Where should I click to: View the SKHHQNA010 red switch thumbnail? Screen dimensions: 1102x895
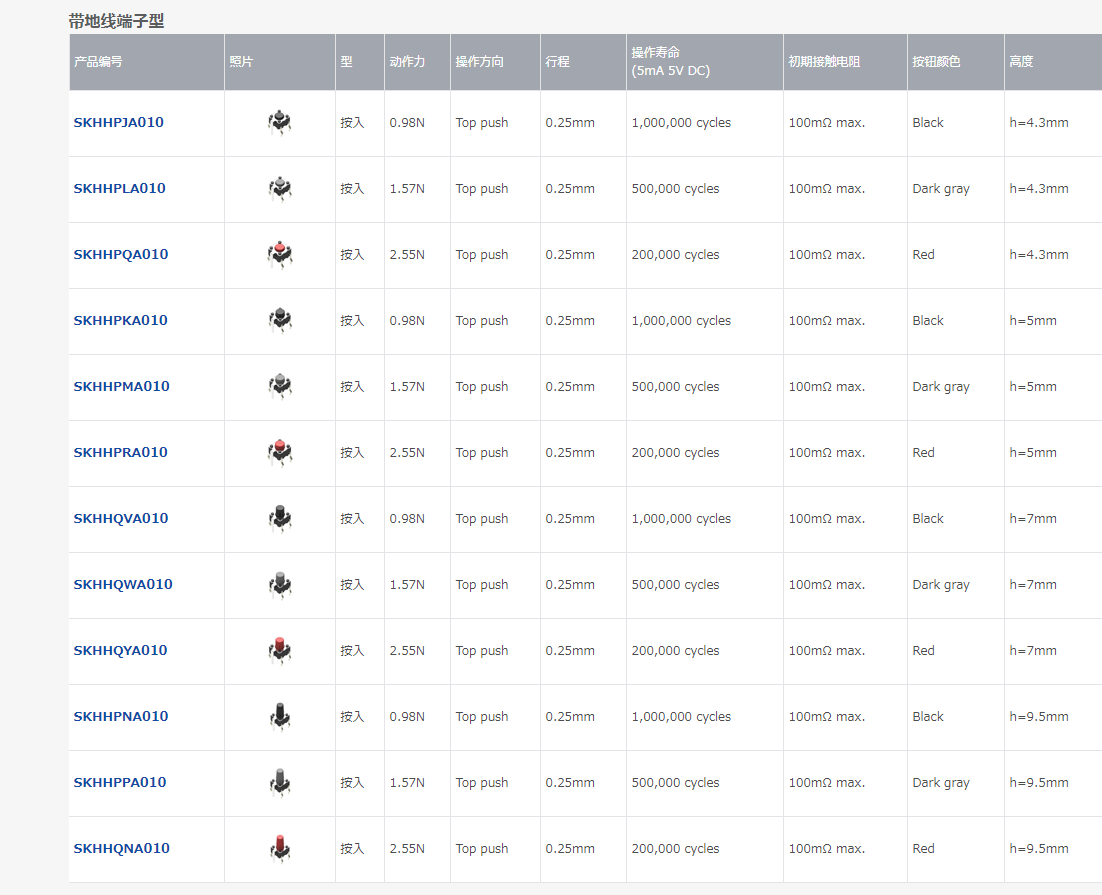pyautogui.click(x=280, y=849)
